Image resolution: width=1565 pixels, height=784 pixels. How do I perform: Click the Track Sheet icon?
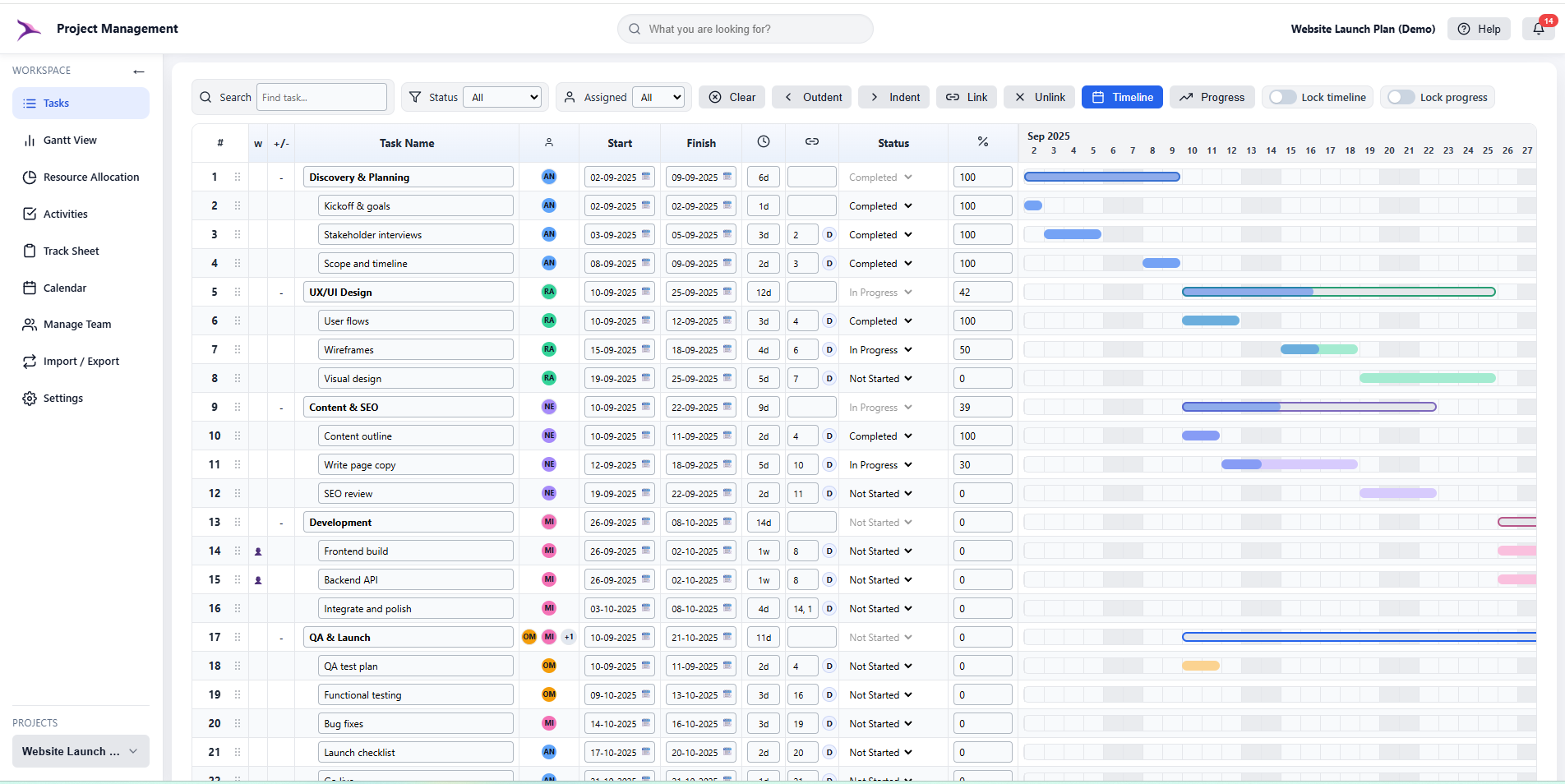(x=30, y=251)
